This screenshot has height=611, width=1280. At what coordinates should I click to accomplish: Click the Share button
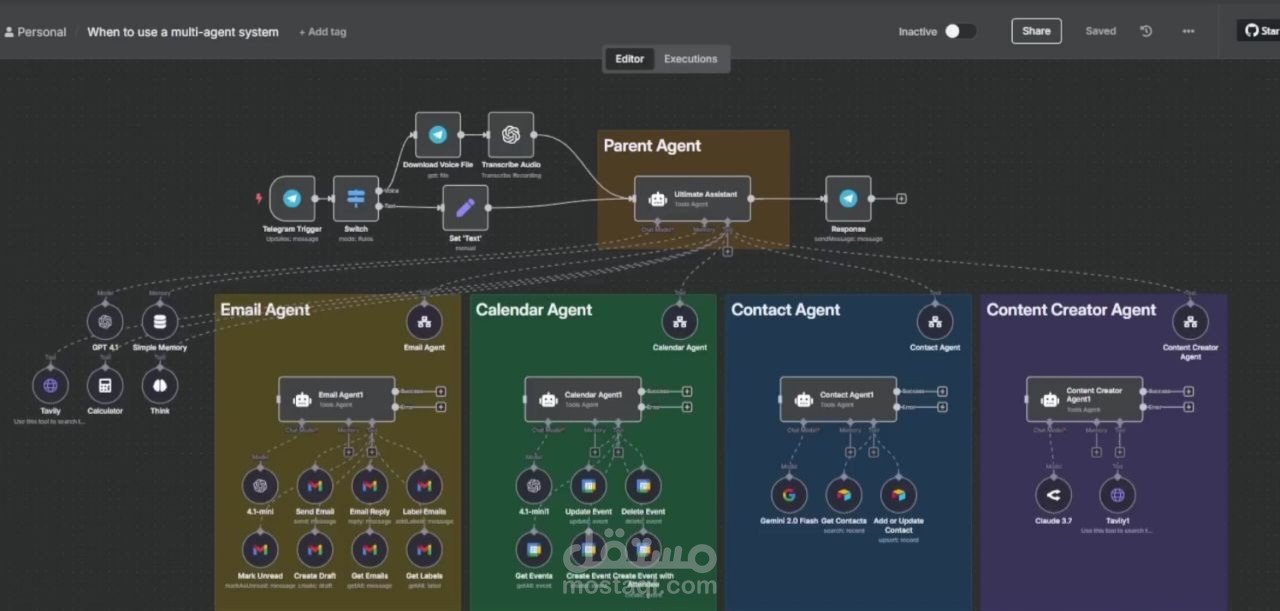coord(1036,31)
